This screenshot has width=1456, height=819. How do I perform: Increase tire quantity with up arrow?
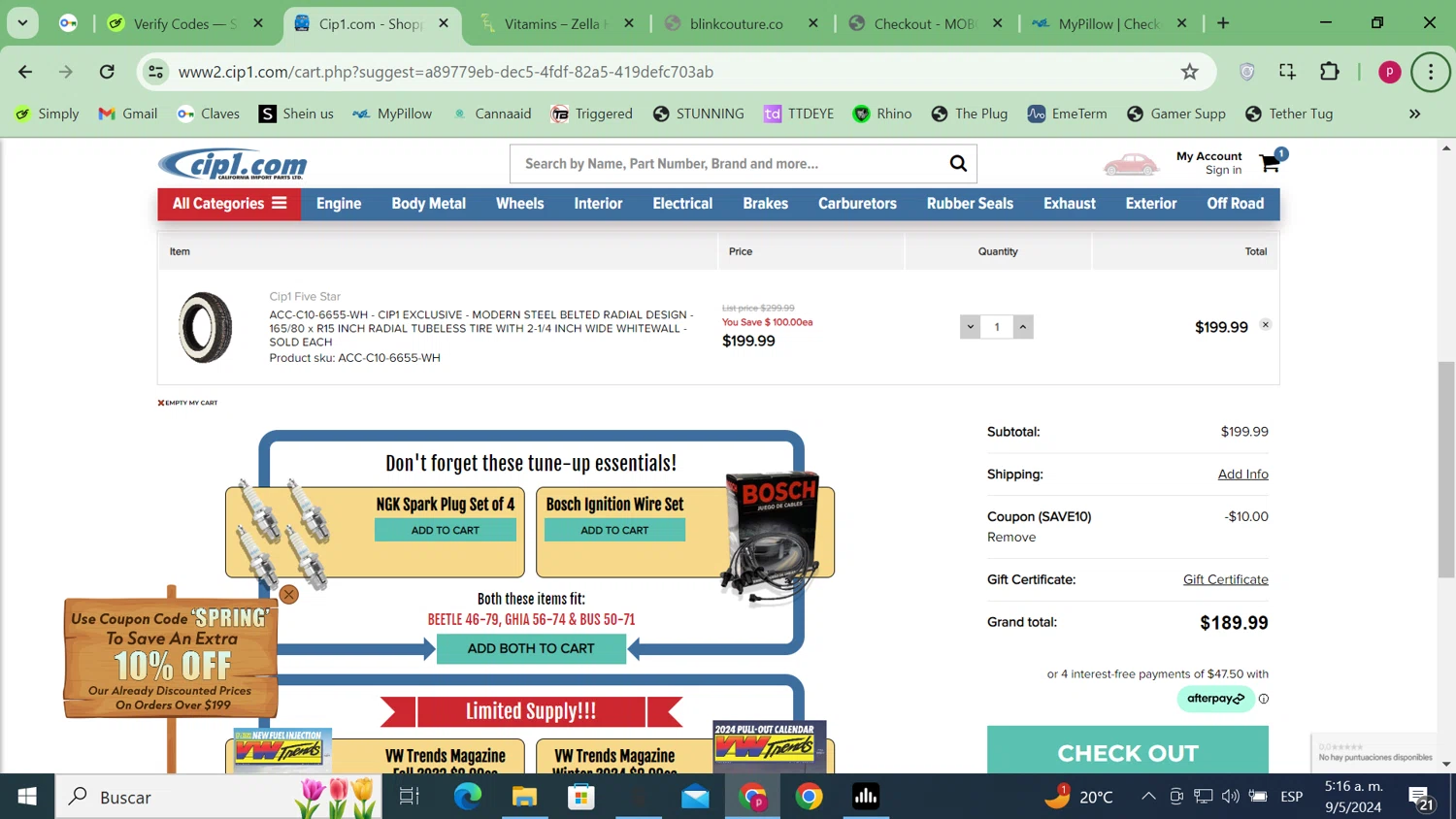1023,327
